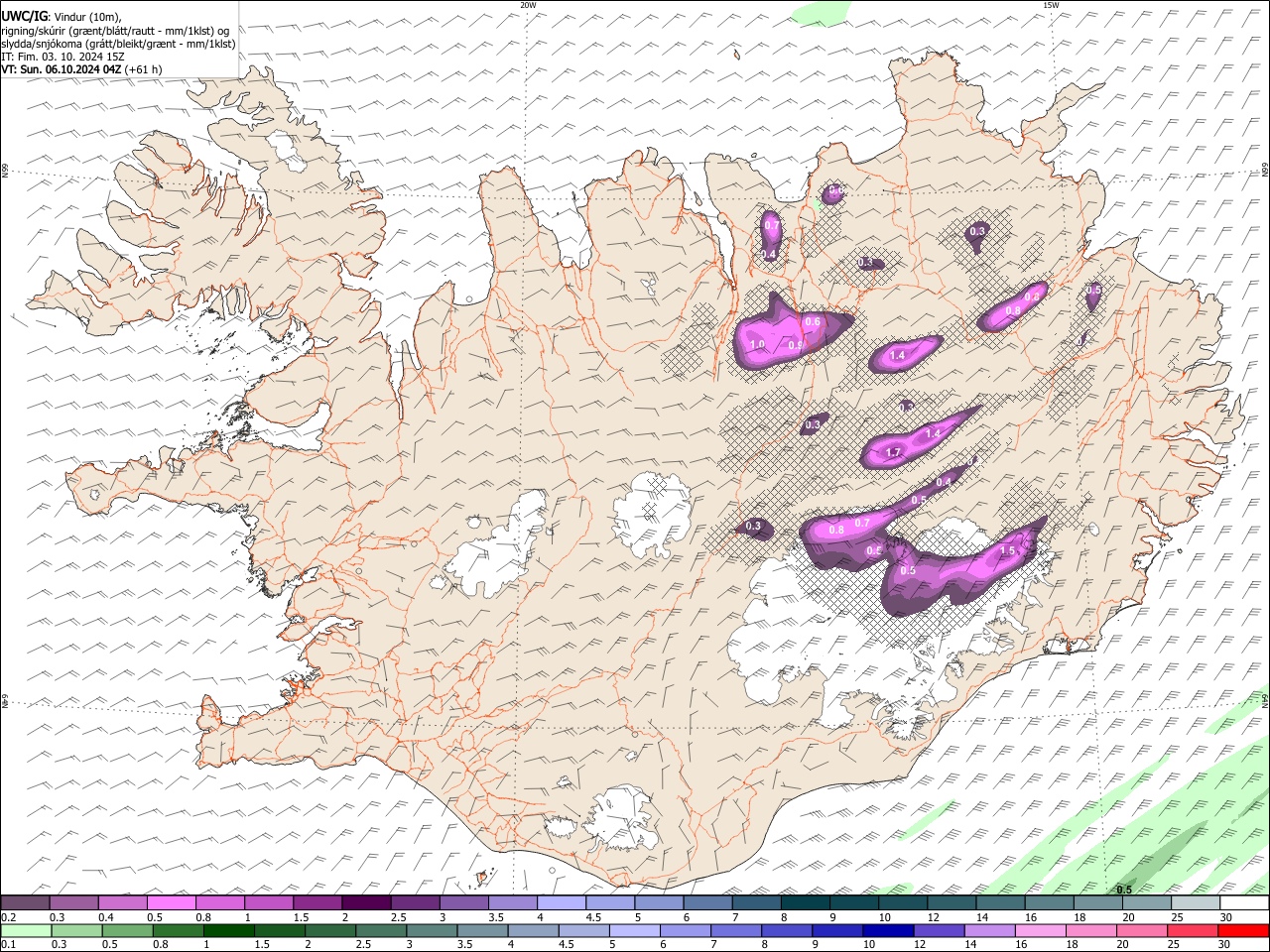Viewport: 1270px width, 952px height.
Task: Click the dark purple snow swatch for 2 mm
Action: (x=366, y=902)
